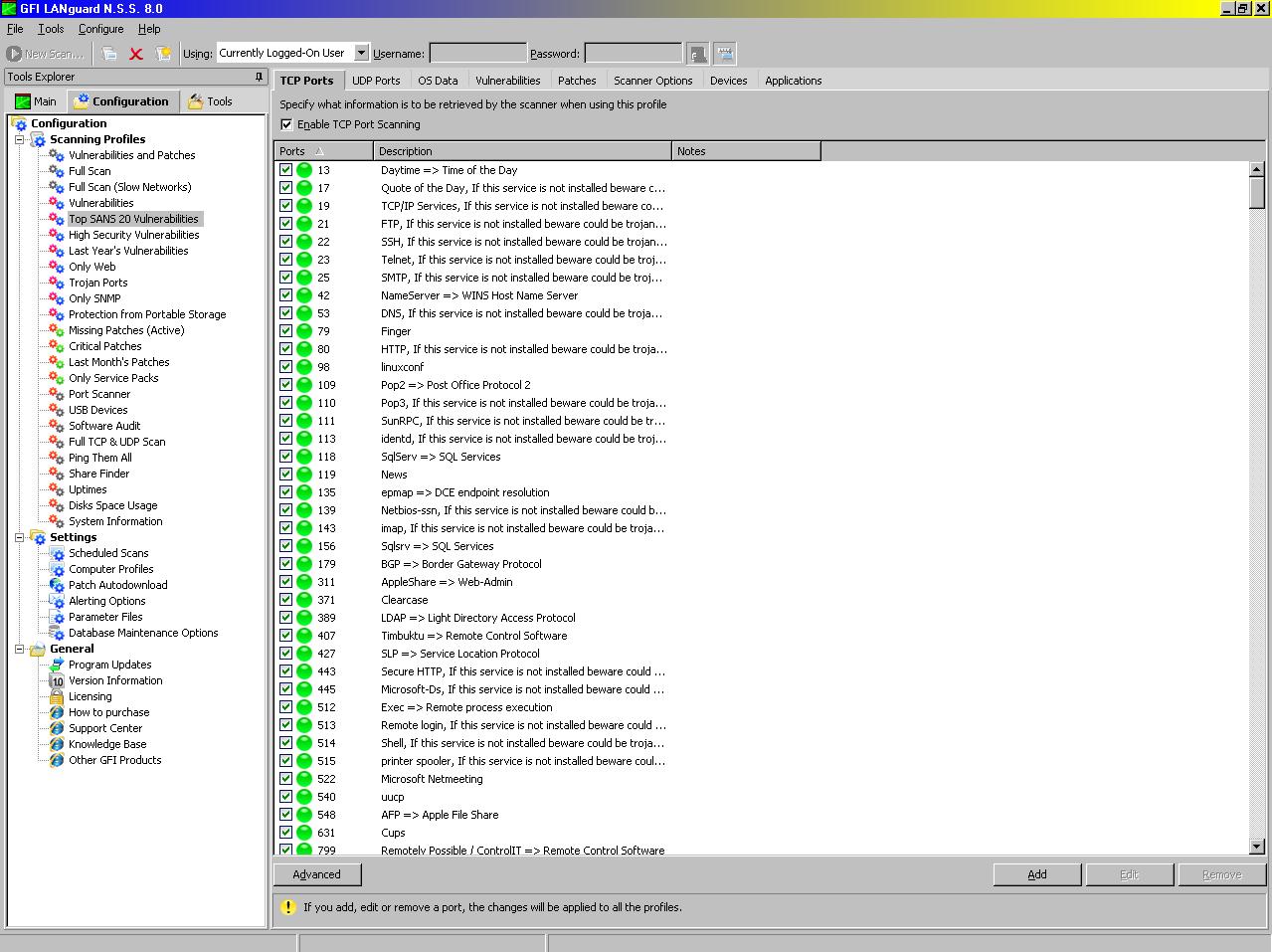Click the pin icon in Tools Explorer header

(x=260, y=77)
